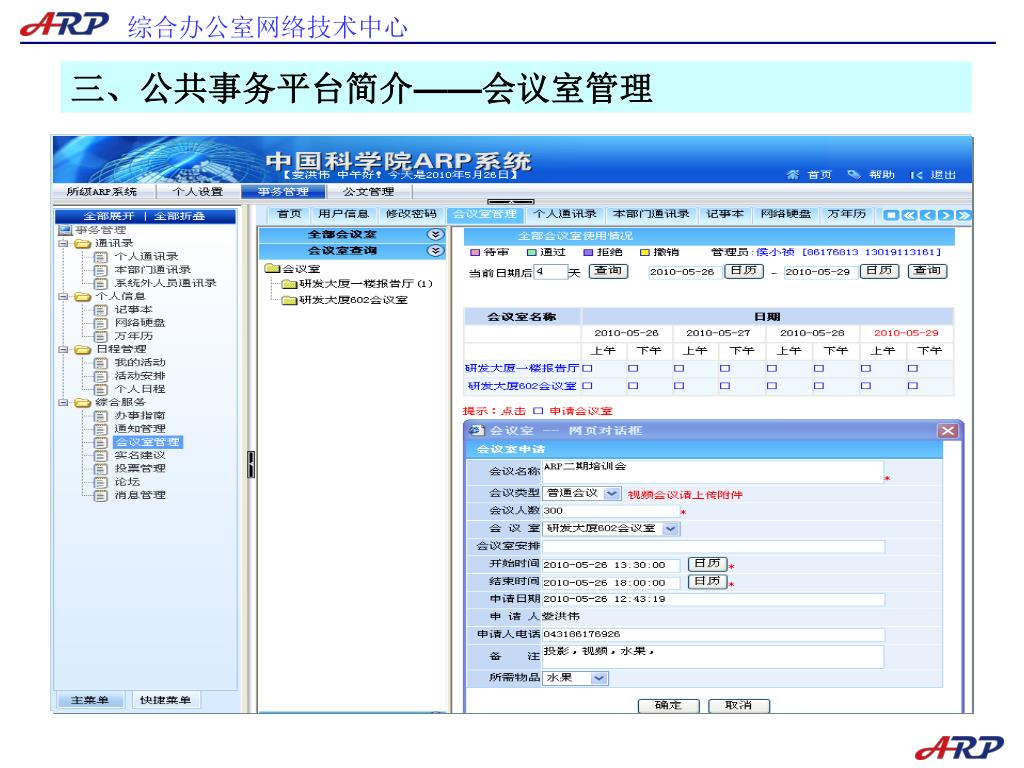Switch to 修改密码 tab
1024x768 pixels.
click(x=411, y=214)
